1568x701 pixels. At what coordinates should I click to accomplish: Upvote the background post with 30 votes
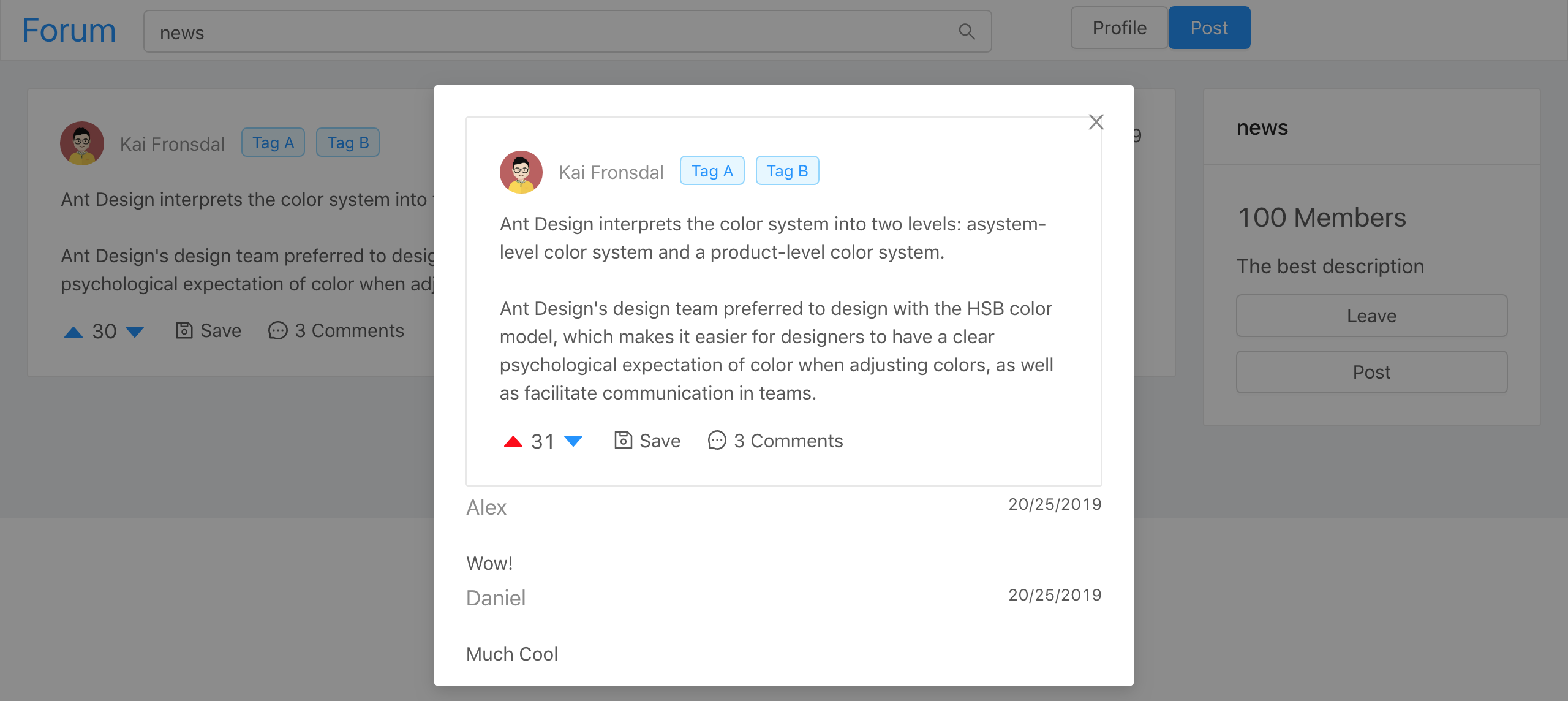(x=73, y=332)
